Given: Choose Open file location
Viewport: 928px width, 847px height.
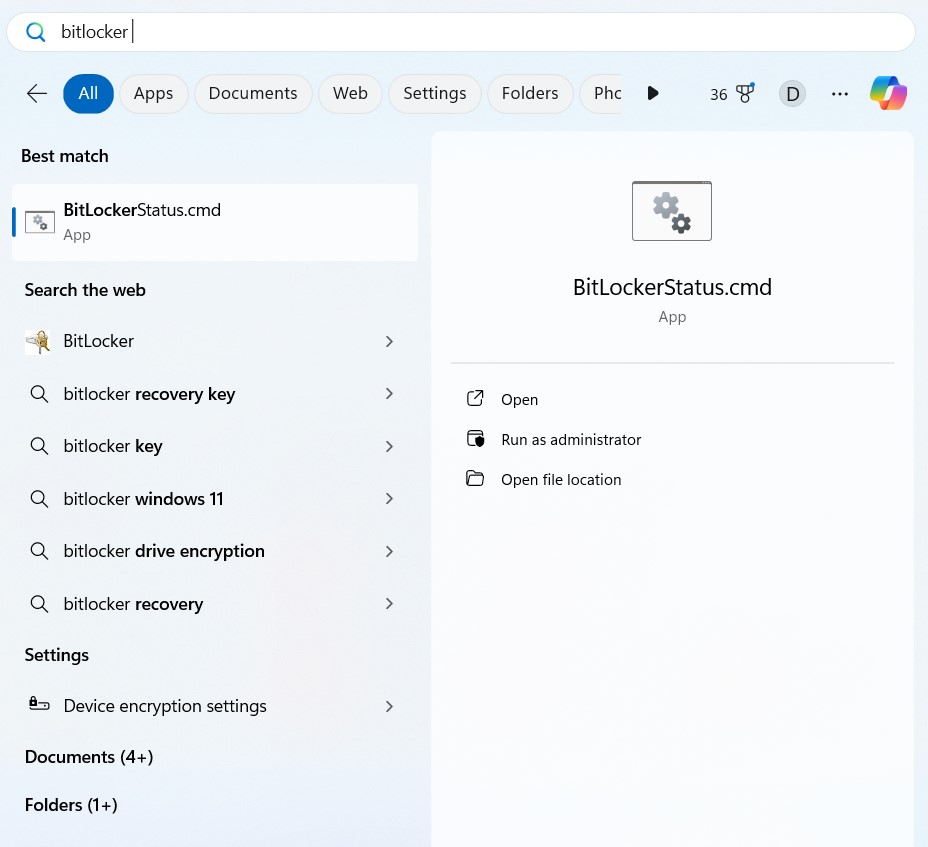Looking at the screenshot, I should tap(561, 479).
